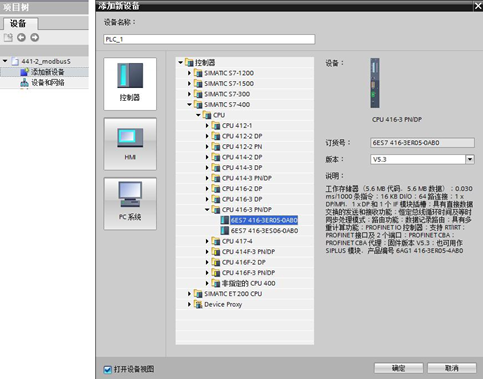Viewport: 483px width, 379px height.
Task: Expand the SIMATIC S7-1500 node arrow
Action: coord(189,83)
